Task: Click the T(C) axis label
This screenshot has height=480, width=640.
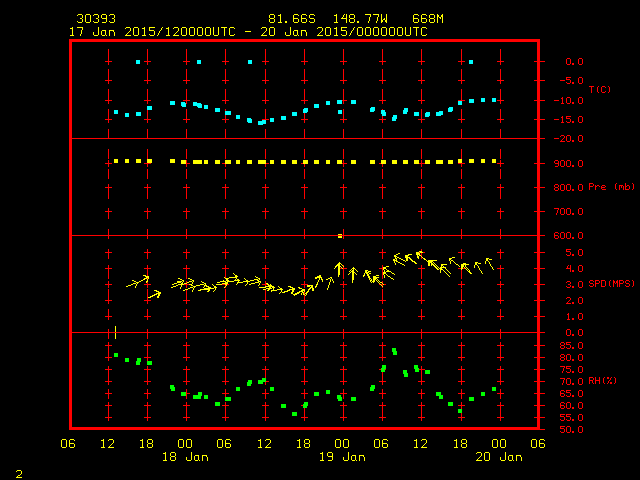Action: (600, 89)
